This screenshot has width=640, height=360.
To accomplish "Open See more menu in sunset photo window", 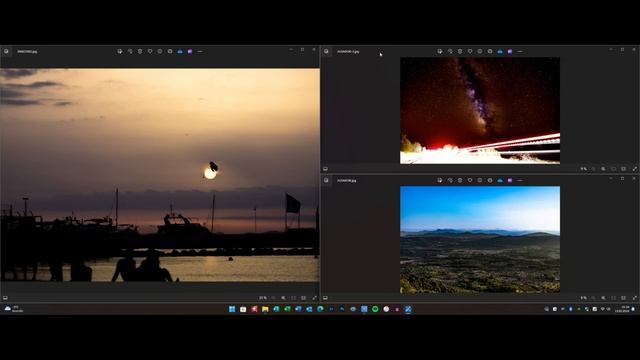I will pyautogui.click(x=200, y=51).
